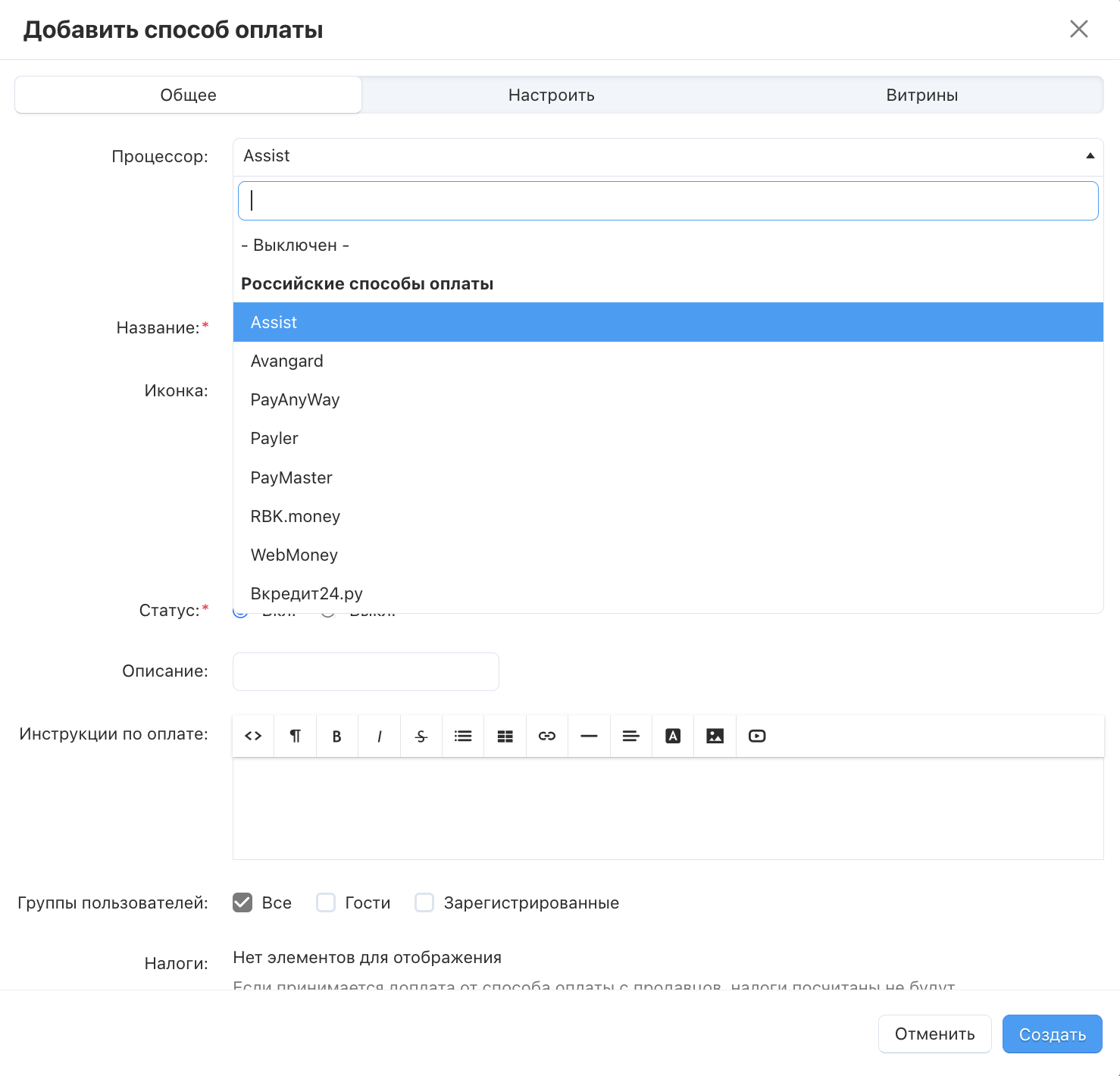Open the Витрины tab

point(921,95)
